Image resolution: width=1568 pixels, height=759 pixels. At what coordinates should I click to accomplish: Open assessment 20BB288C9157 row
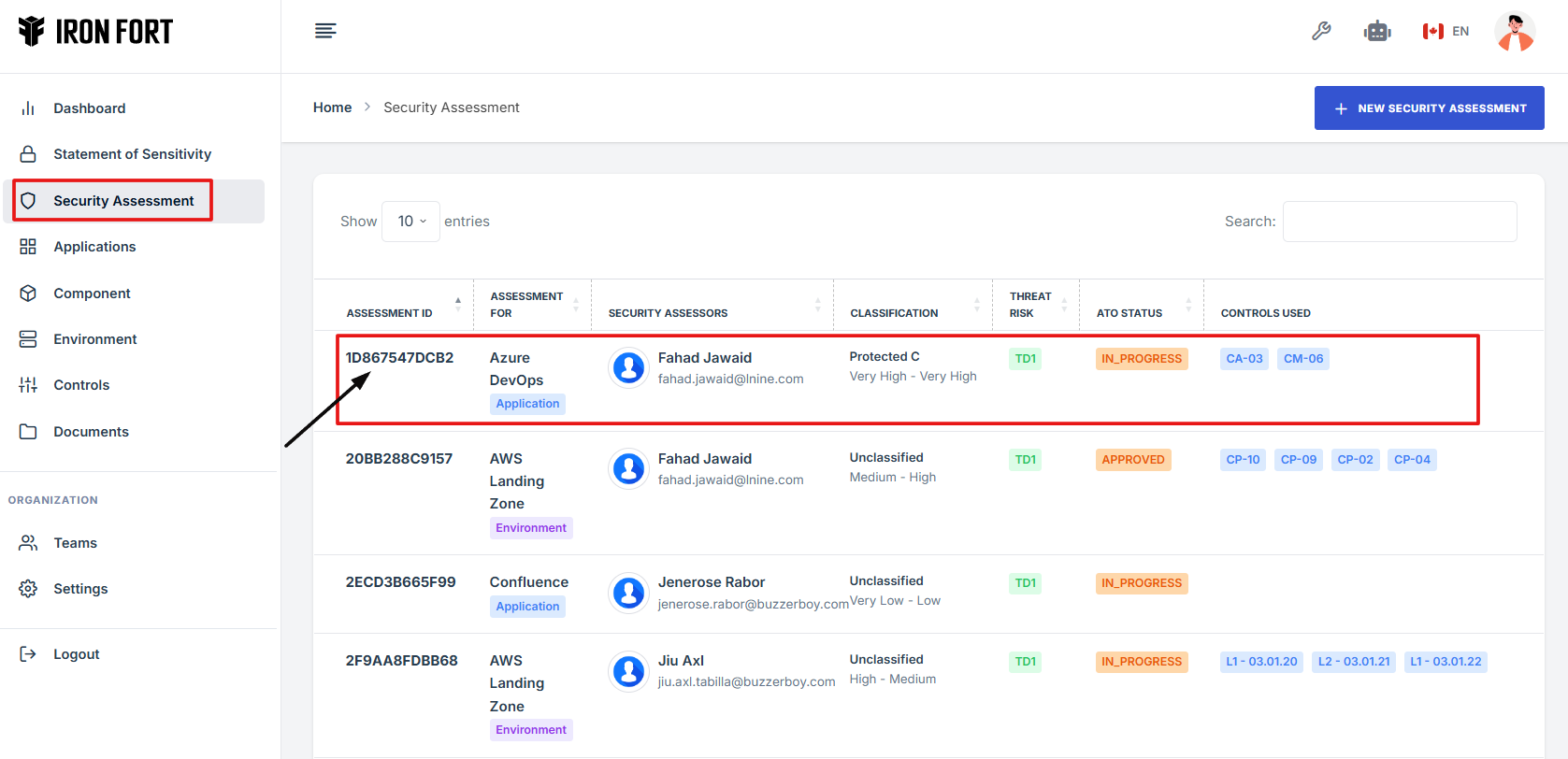point(399,459)
